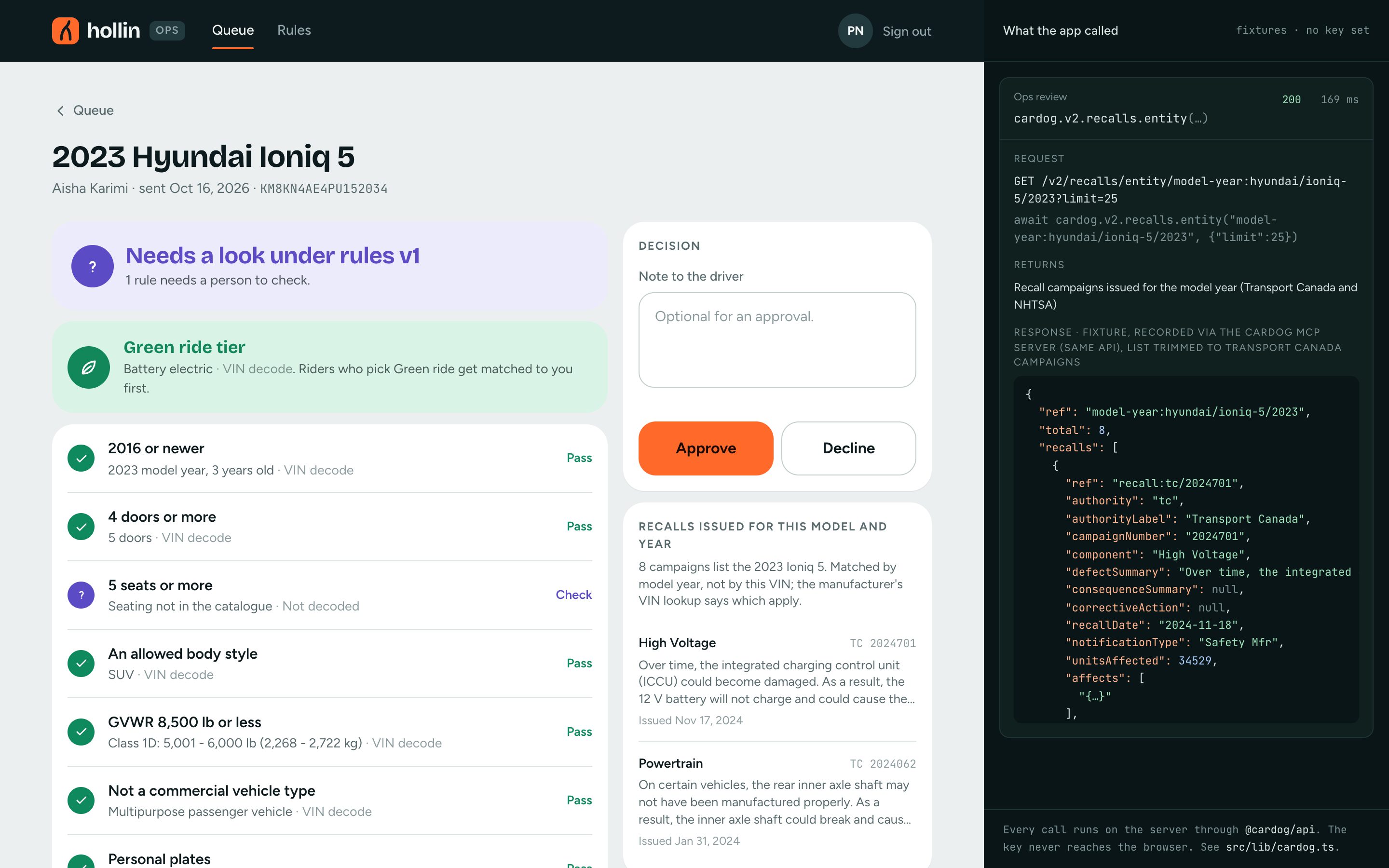Click recall number TC 2024062

coord(883,764)
